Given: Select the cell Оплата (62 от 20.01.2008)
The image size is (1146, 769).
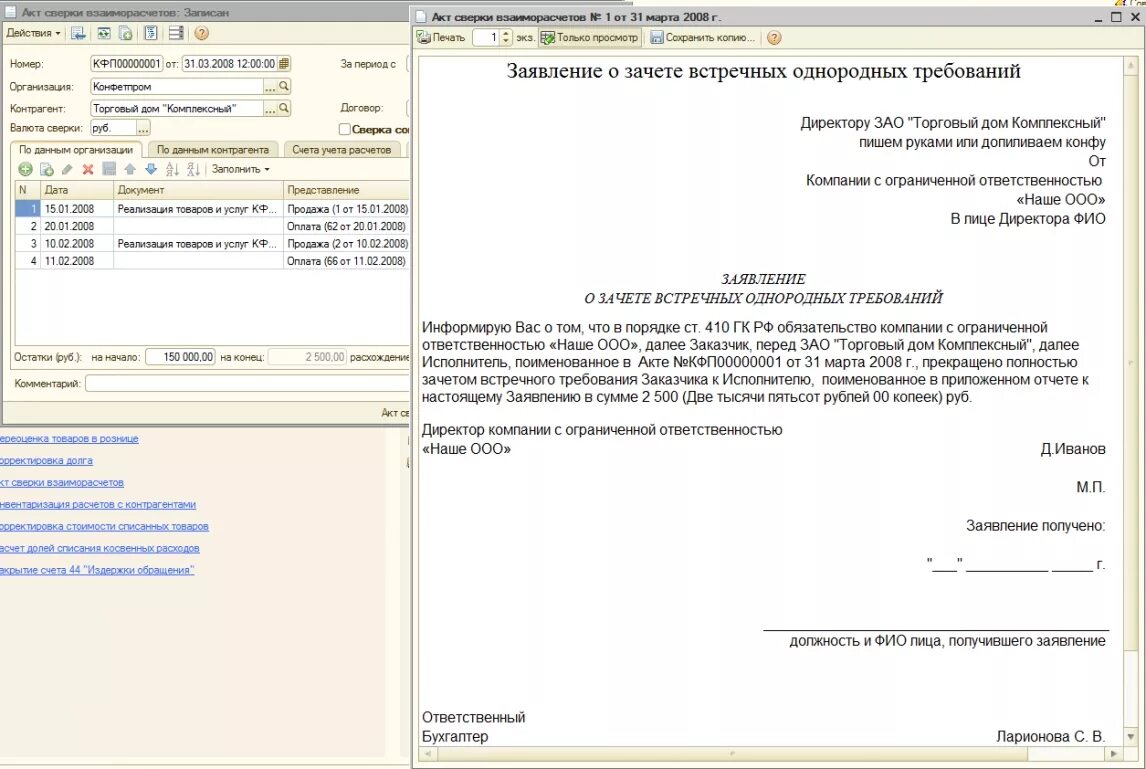Looking at the screenshot, I should point(346,227).
